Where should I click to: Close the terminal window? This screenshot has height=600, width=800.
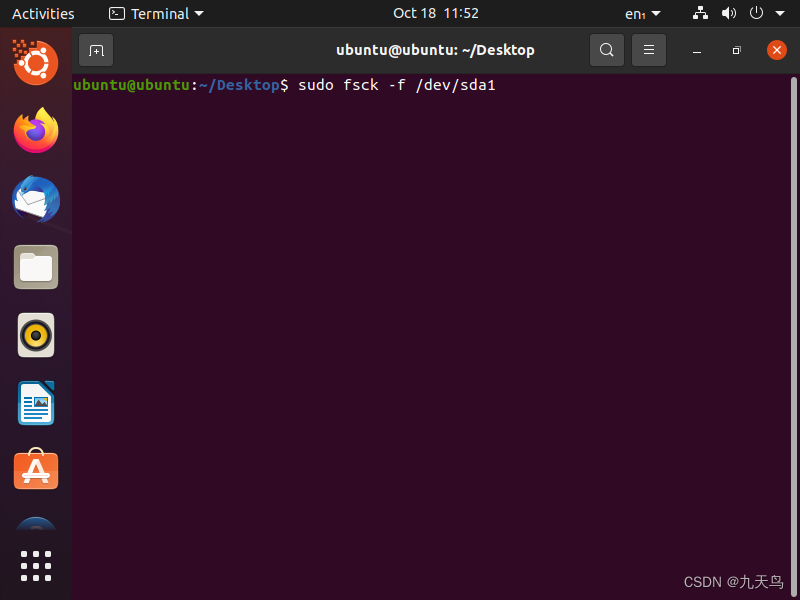click(777, 50)
